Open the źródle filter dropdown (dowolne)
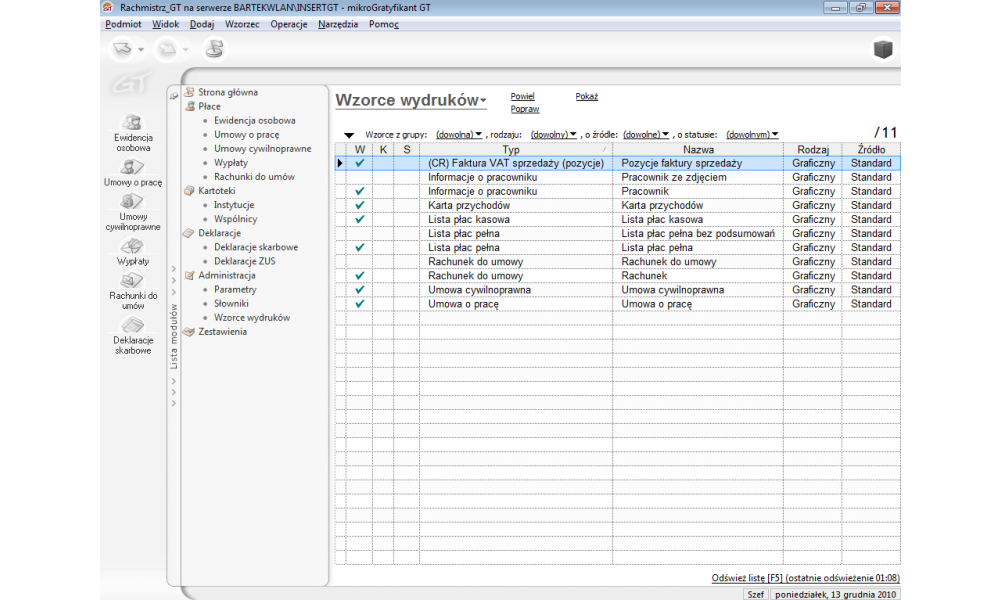The height and width of the screenshot is (600, 1000). click(x=646, y=135)
